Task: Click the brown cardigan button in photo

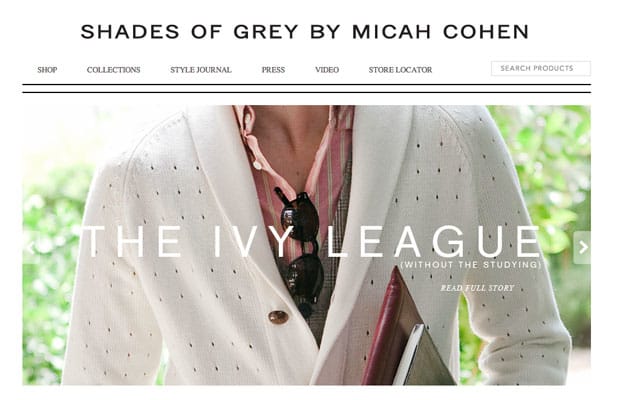Action: coord(278,317)
